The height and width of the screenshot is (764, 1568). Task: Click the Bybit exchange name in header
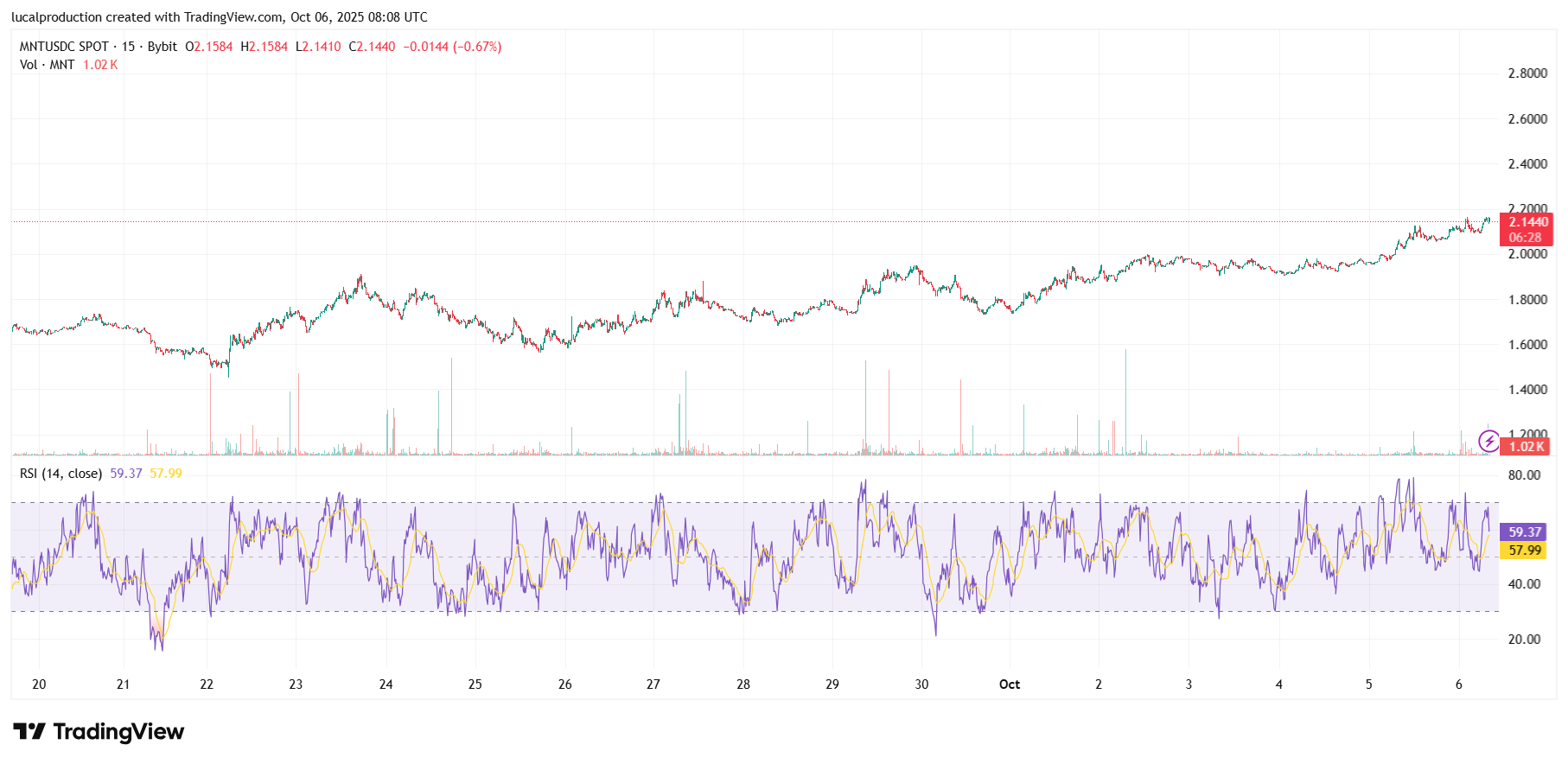pyautogui.click(x=163, y=47)
